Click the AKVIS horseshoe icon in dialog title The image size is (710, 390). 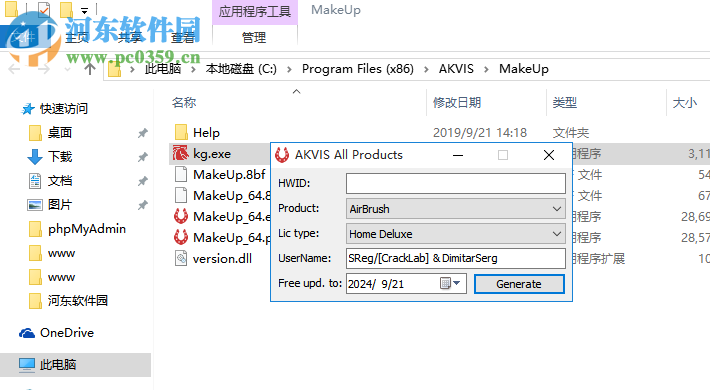click(x=282, y=155)
